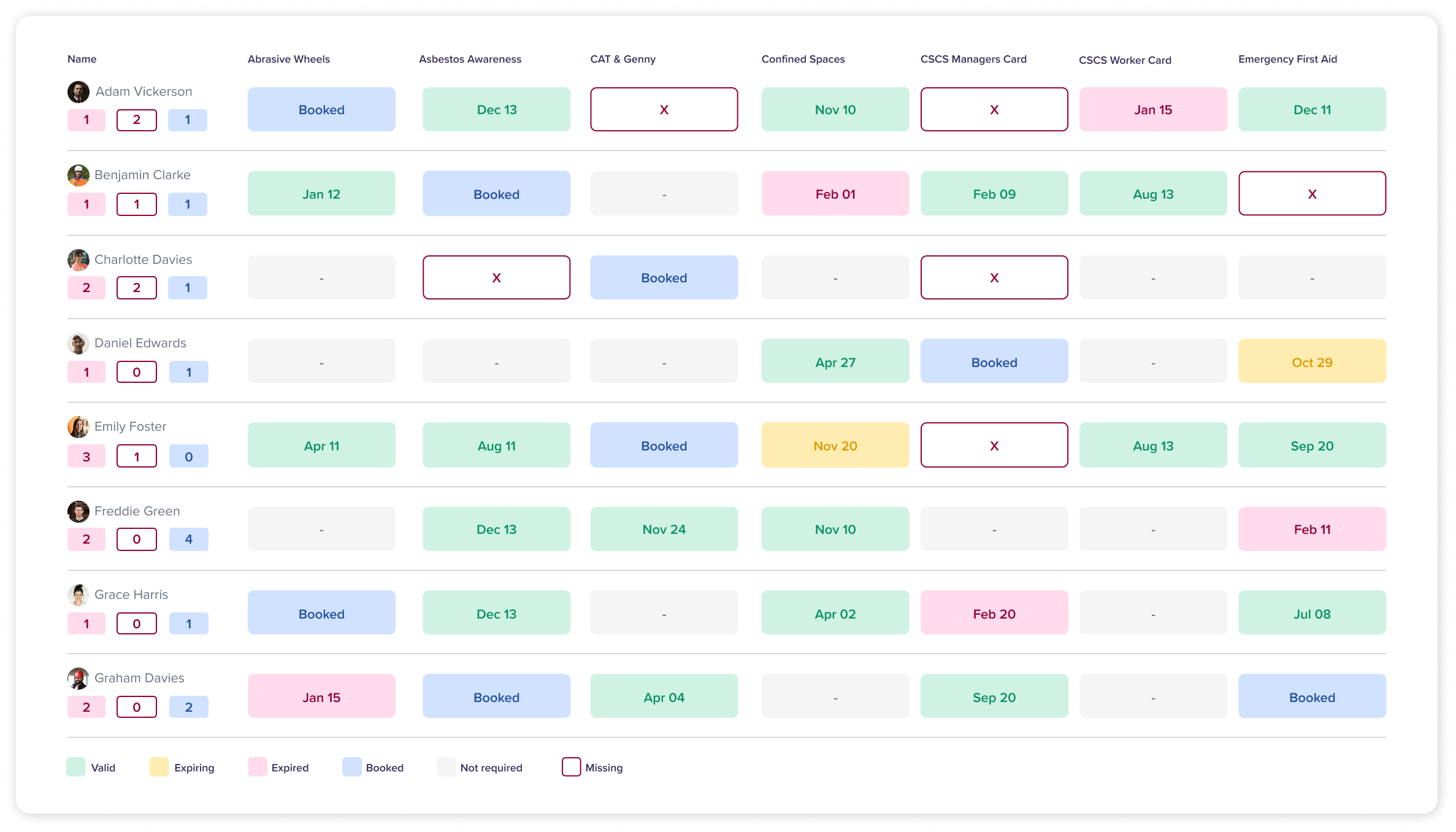Open Graham Davies' avatar

tap(78, 679)
